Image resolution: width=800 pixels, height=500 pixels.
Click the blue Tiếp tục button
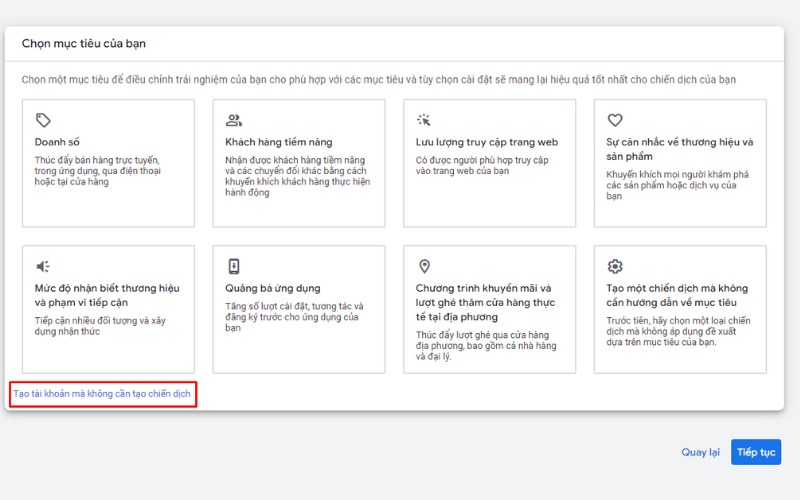pos(756,452)
